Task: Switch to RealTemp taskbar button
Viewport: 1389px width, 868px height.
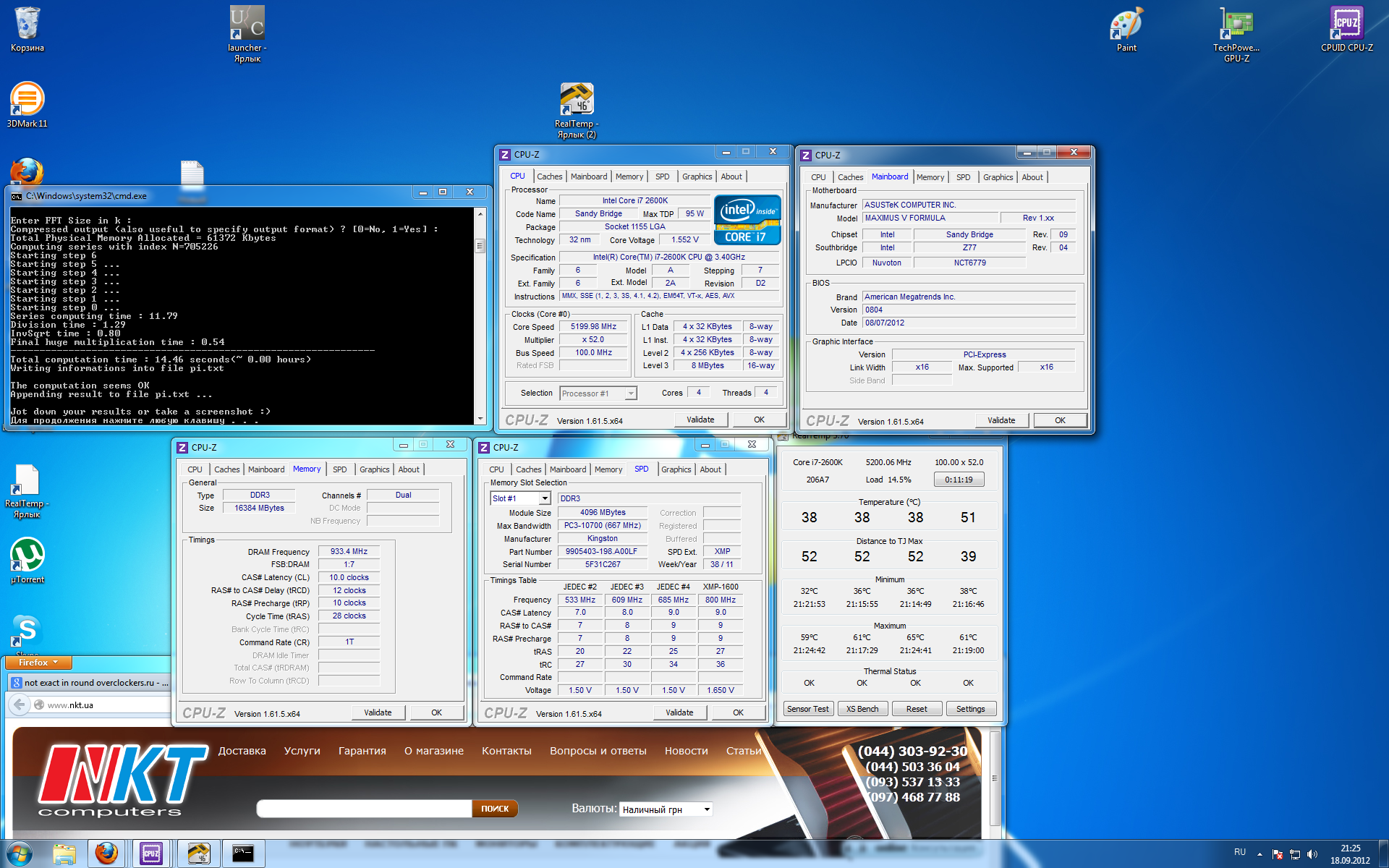Action: [198, 854]
